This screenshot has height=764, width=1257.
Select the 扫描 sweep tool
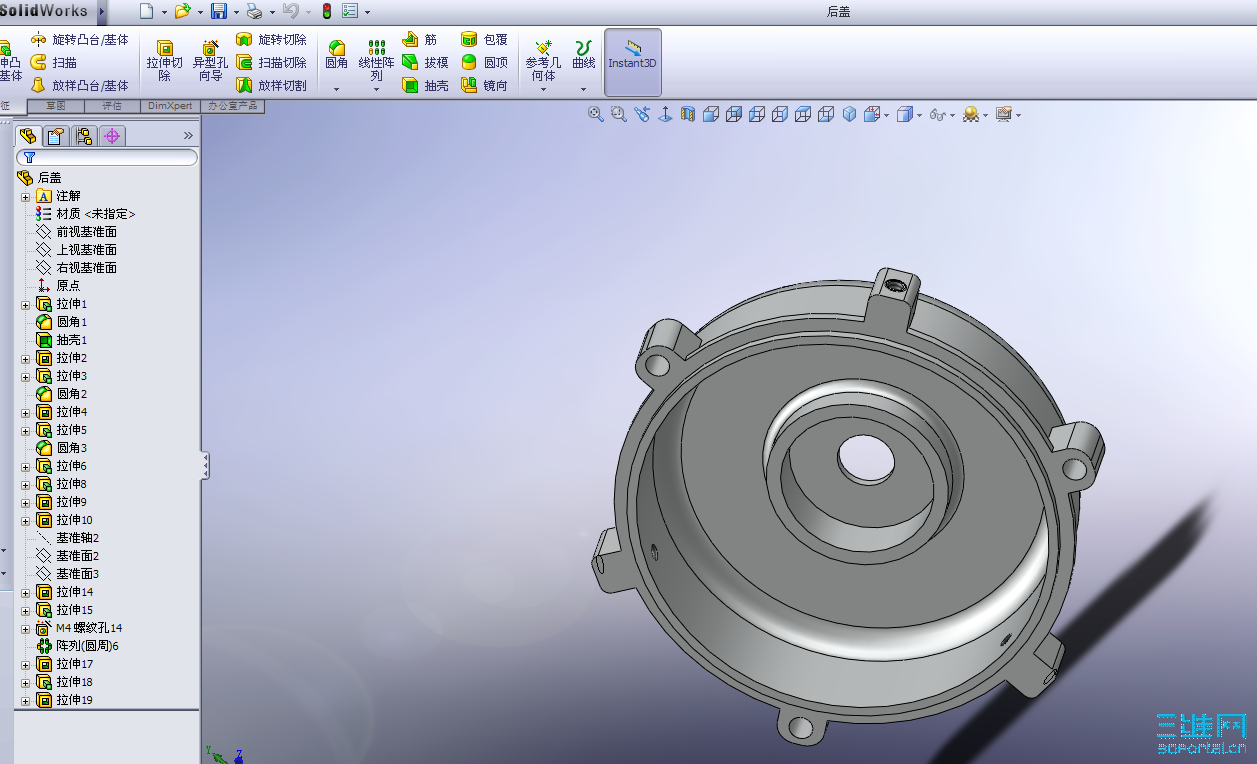coord(53,62)
